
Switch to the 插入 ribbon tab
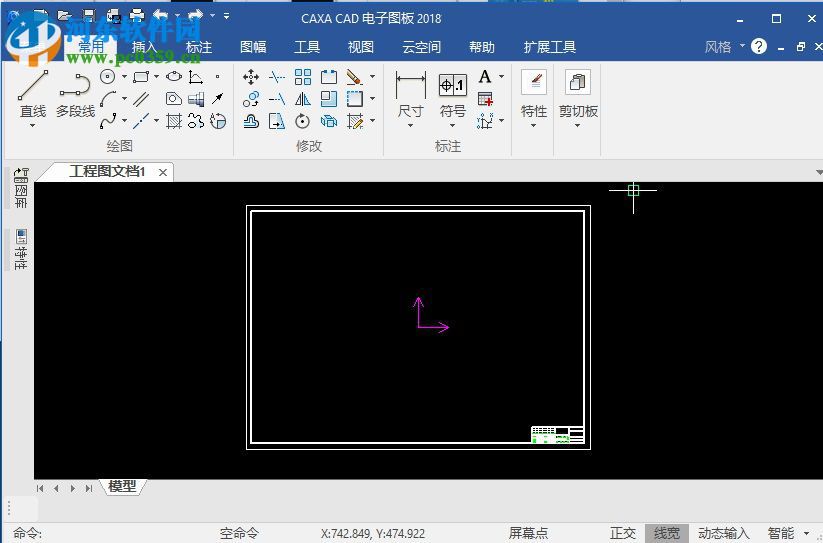tap(144, 47)
